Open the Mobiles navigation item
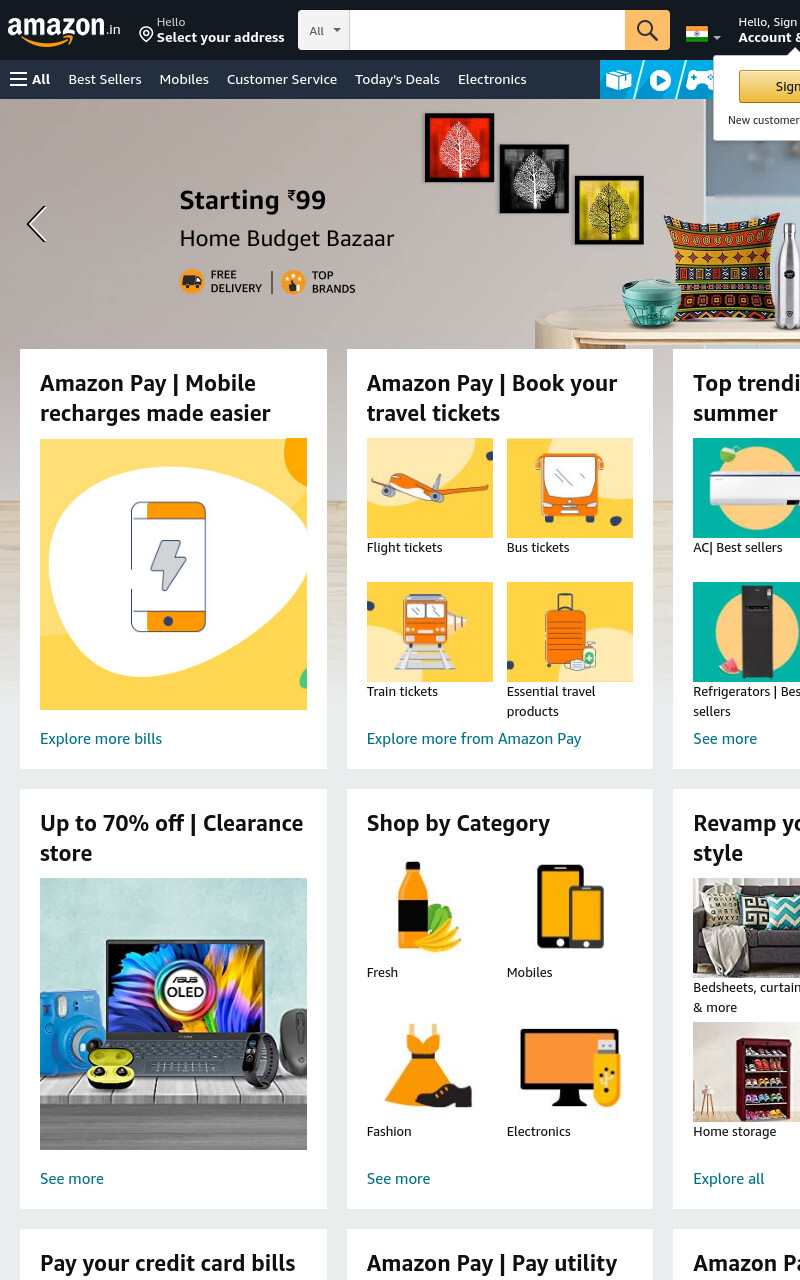Screen dimensions: 800x1280 pos(184,79)
